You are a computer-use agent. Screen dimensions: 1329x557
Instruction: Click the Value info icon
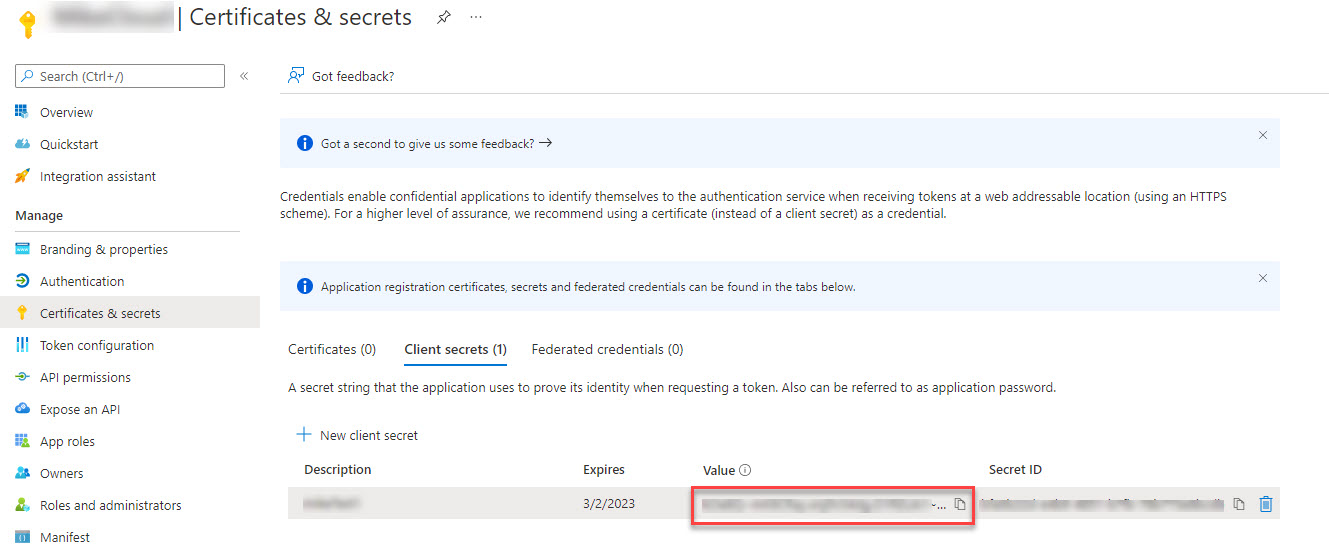coord(745,470)
